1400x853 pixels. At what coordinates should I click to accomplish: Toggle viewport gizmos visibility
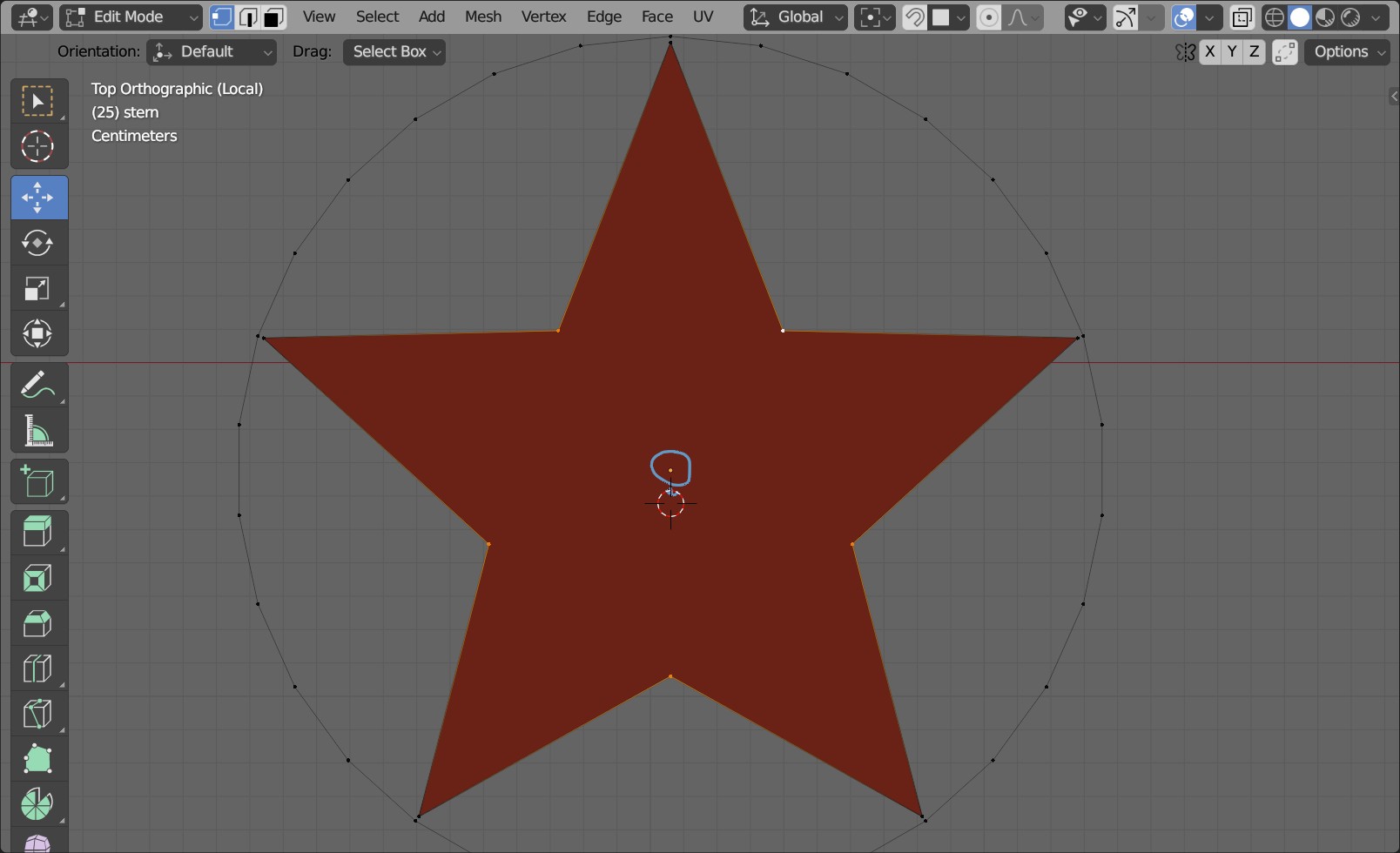(x=1125, y=17)
